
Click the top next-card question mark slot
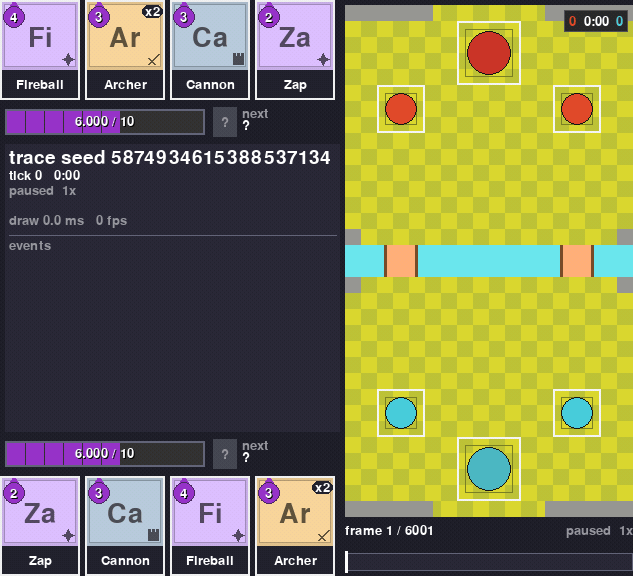coord(225,122)
